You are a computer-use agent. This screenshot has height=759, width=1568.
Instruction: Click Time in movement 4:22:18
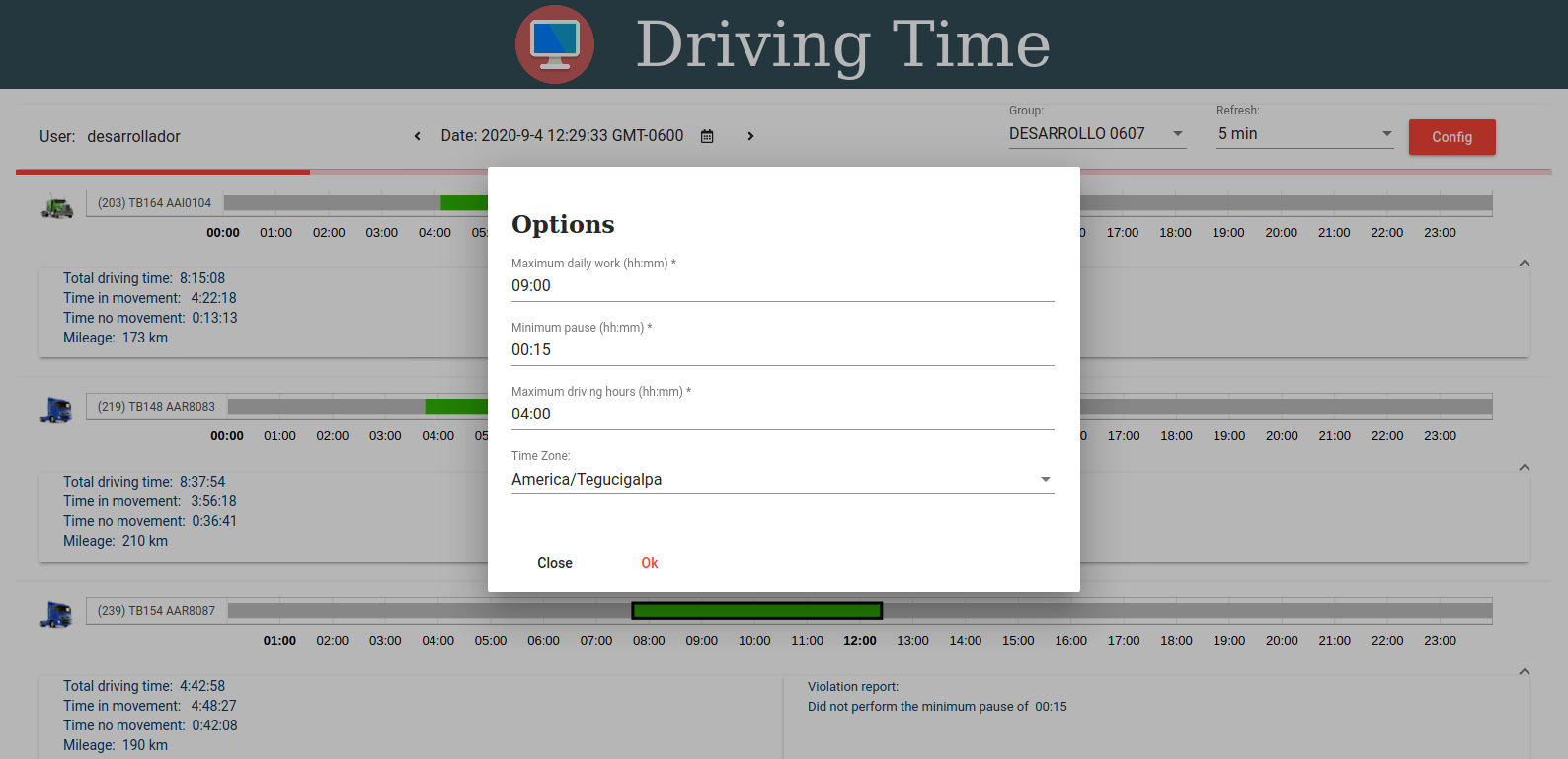[x=150, y=298]
